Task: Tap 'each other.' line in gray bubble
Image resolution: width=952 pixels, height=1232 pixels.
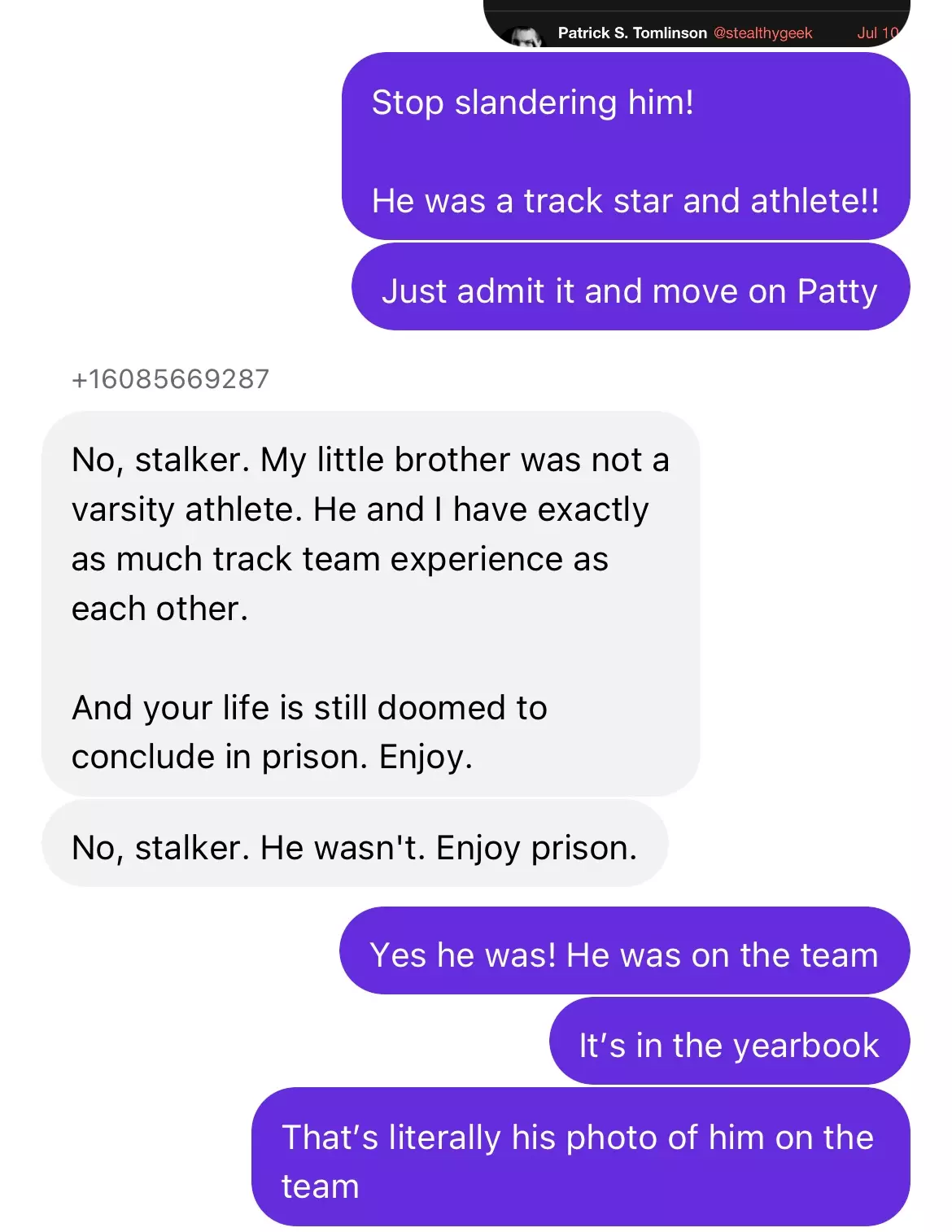Action: (159, 609)
